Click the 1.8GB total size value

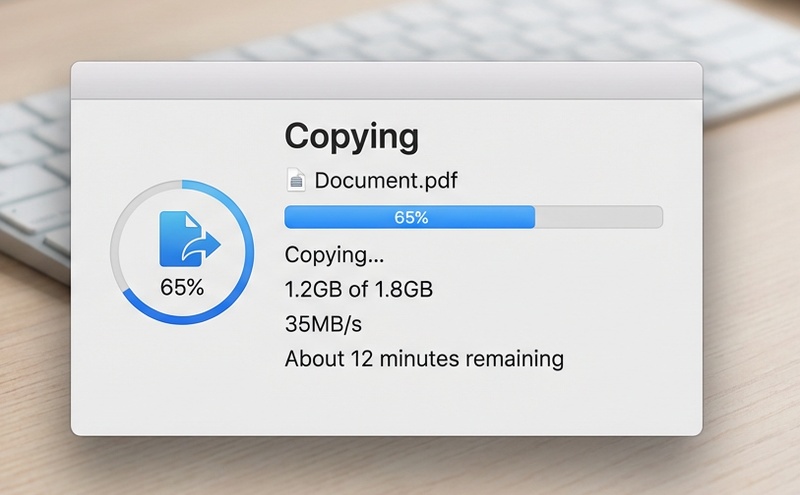[x=403, y=290]
